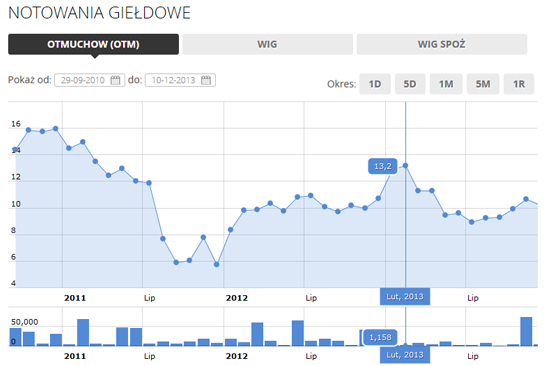550x366 pixels.
Task: Click the 'Lut, 2013' label under volume chart
Action: (405, 355)
